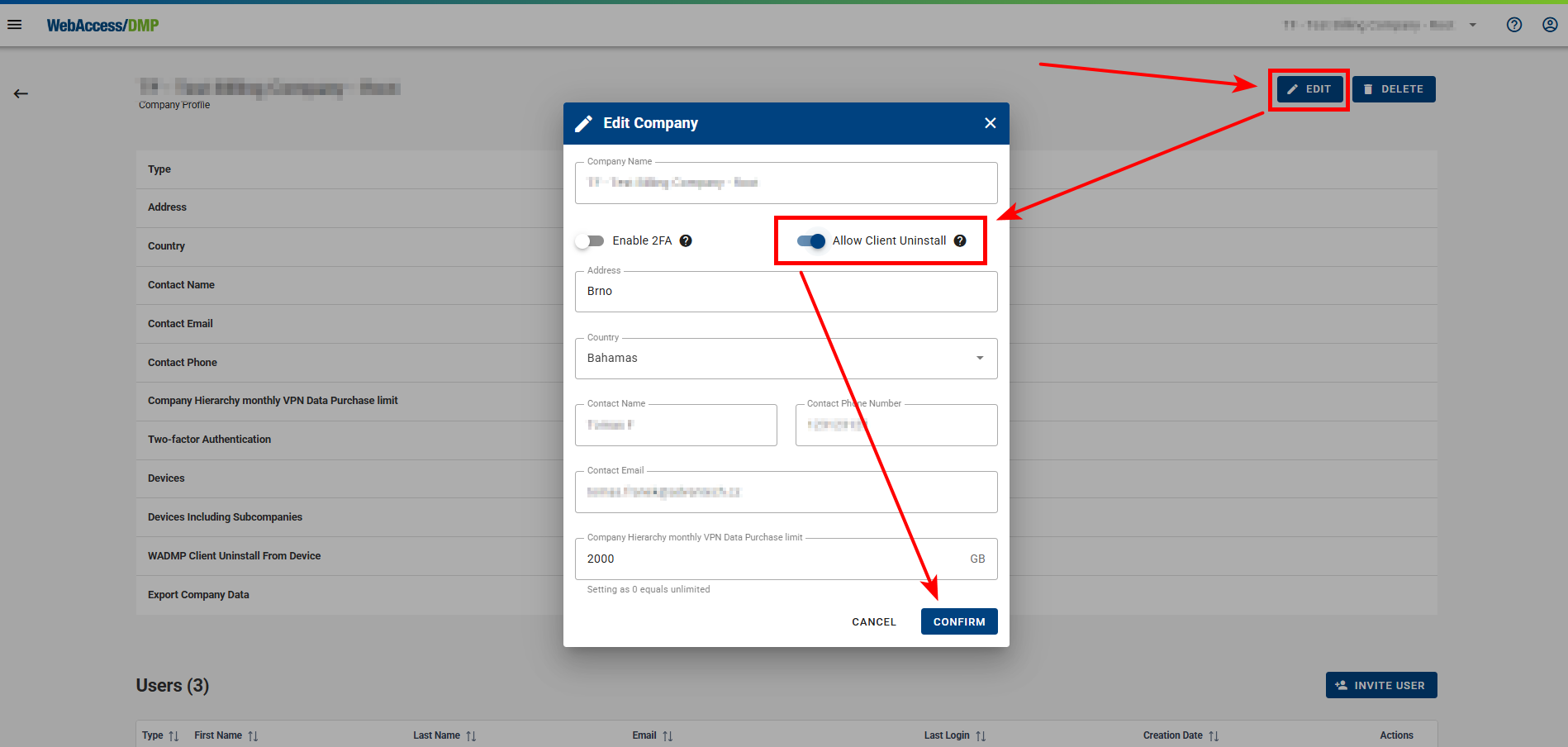Viewport: 1568px width, 747px height.
Task: Open the company selector dropdown in header
Action: tap(1471, 25)
